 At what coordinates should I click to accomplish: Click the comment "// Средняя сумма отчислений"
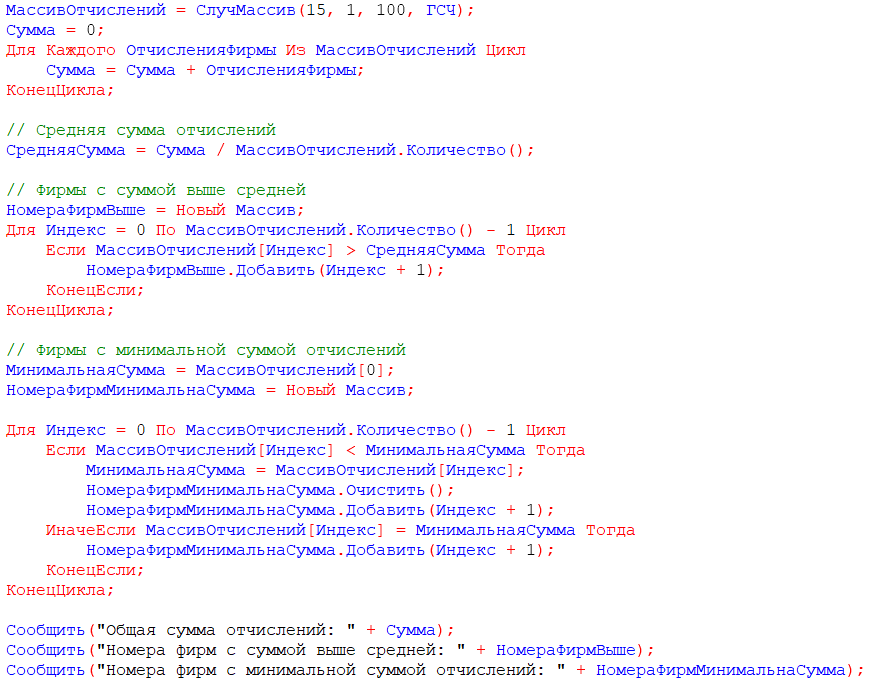coord(141,130)
